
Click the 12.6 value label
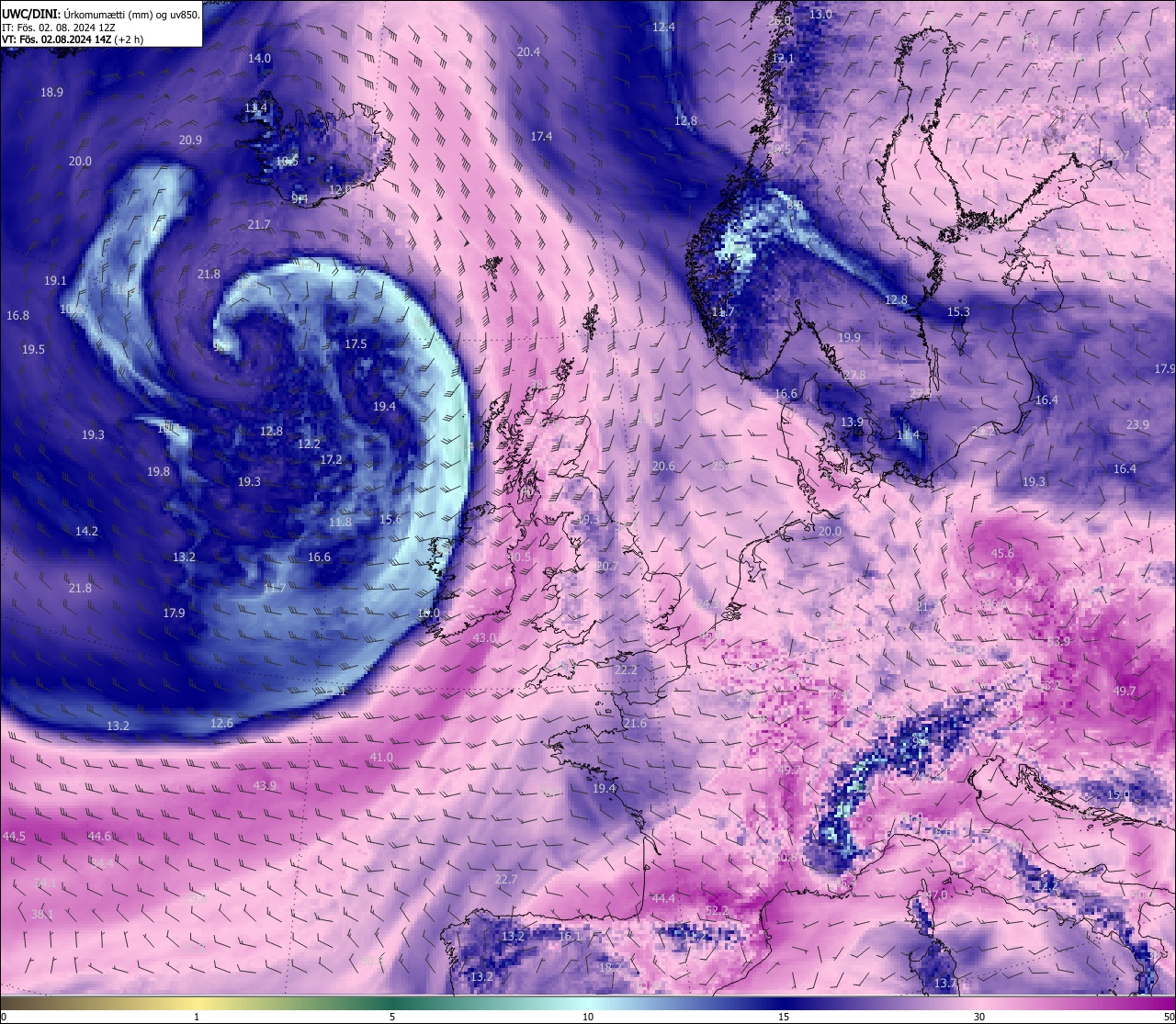tap(221, 723)
